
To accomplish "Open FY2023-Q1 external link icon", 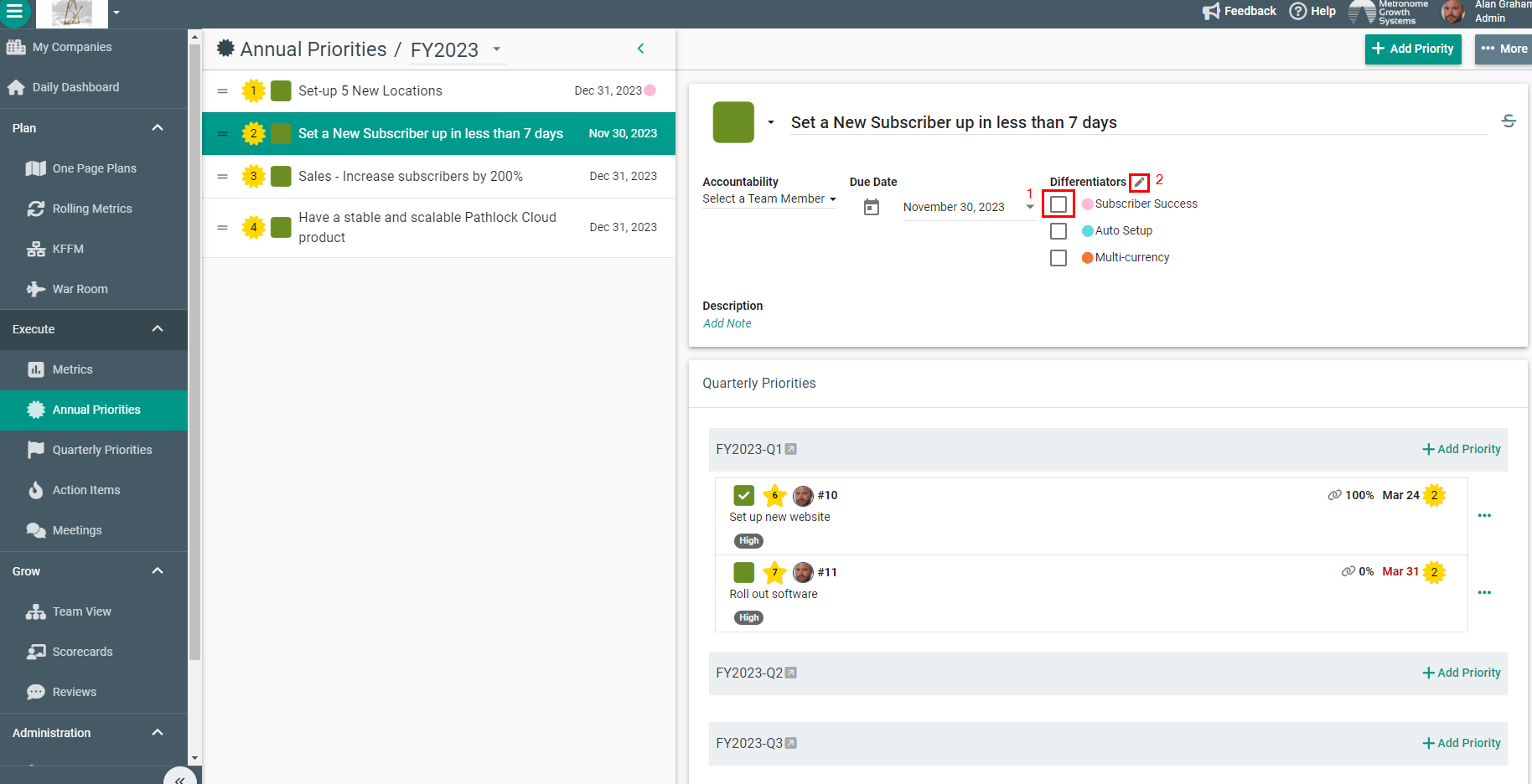I will tap(791, 450).
